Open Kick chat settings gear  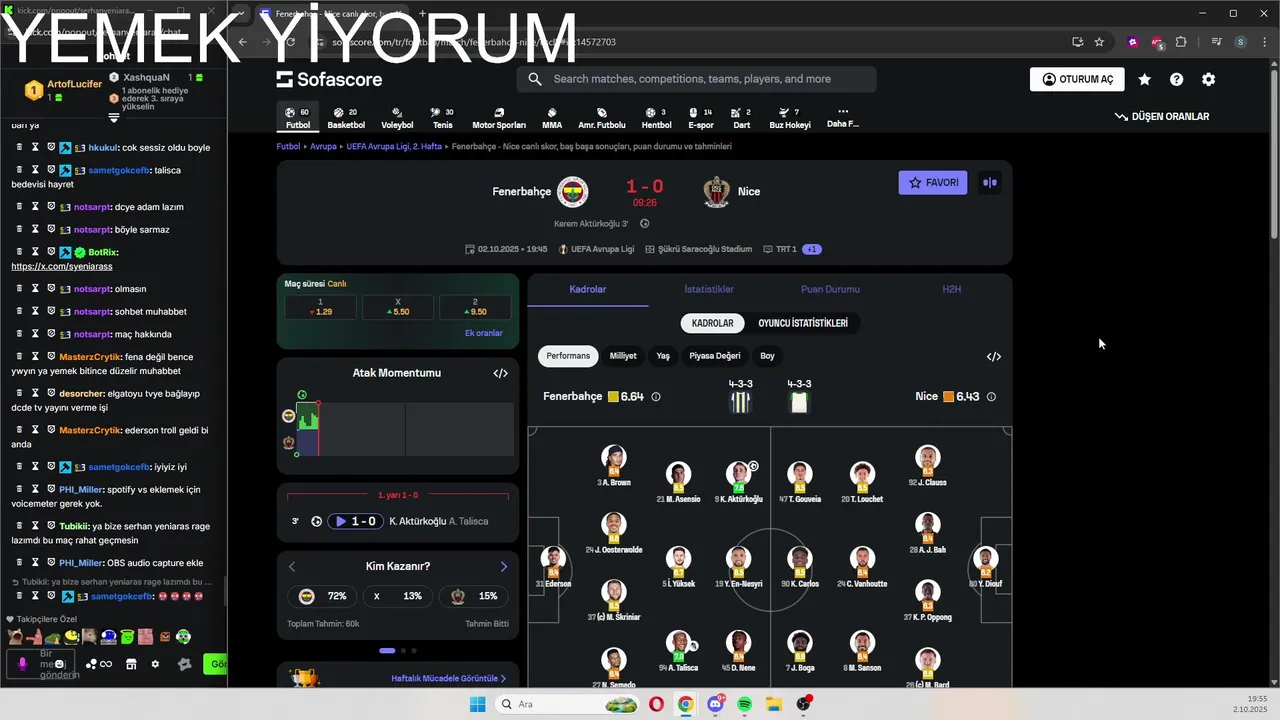155,663
